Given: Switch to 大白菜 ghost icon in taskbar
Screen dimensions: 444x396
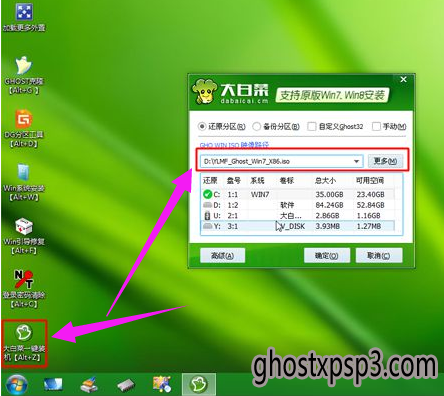Looking at the screenshot, I should coord(199,384).
